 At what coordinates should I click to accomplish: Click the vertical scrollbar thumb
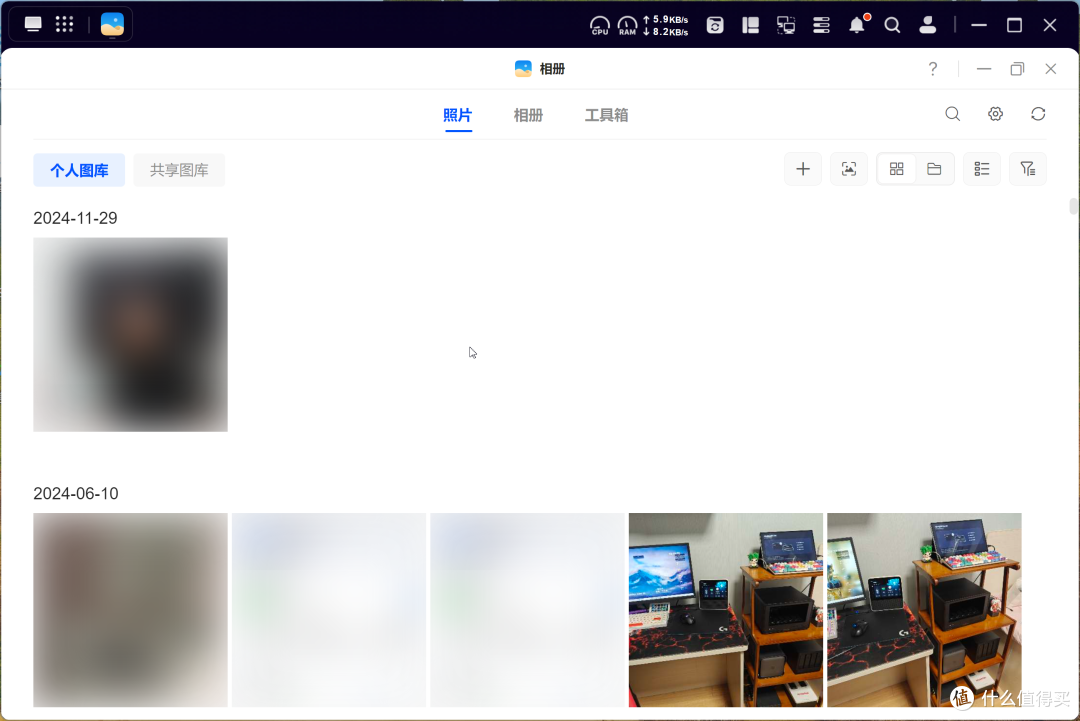(1073, 206)
